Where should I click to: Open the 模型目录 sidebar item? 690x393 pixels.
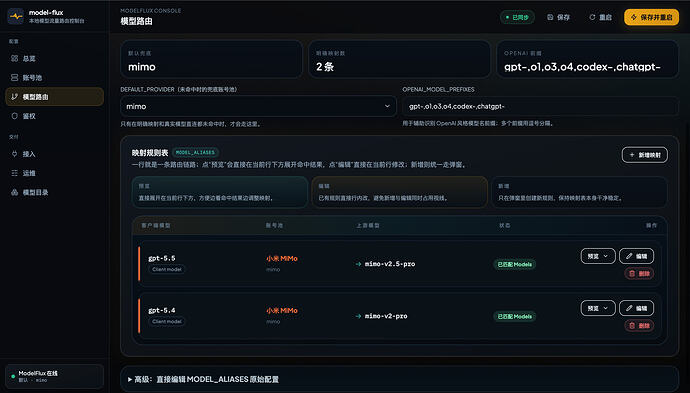coord(55,192)
